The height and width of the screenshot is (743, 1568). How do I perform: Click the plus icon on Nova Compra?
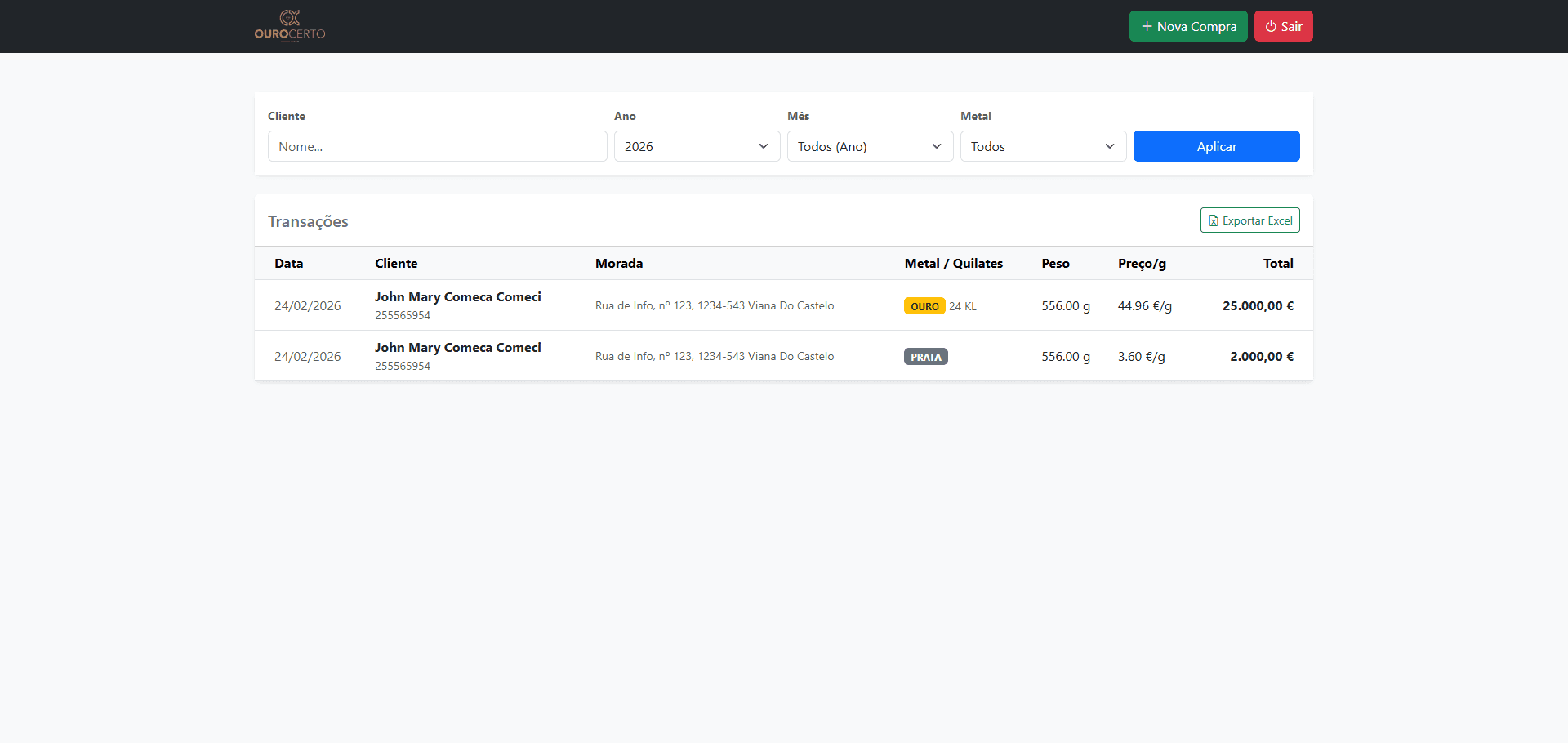coord(1147,26)
